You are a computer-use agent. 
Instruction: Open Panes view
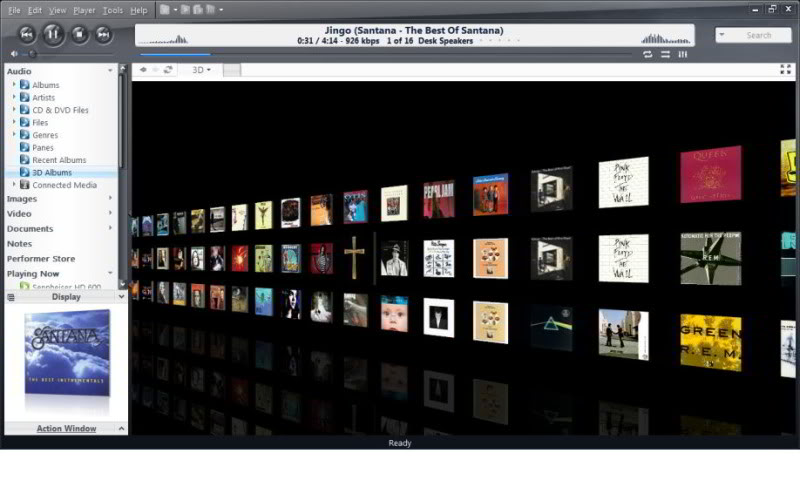[42, 147]
